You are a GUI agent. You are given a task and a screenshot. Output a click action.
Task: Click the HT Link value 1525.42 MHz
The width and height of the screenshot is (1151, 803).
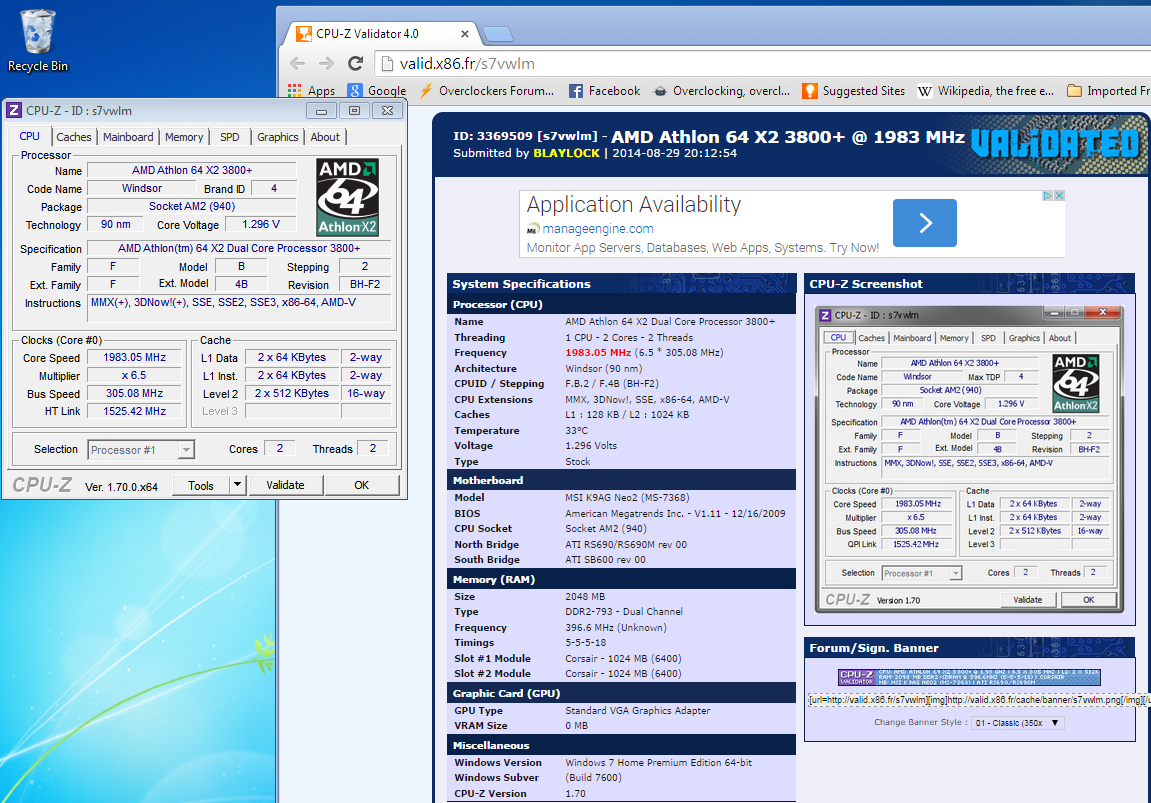(x=134, y=411)
